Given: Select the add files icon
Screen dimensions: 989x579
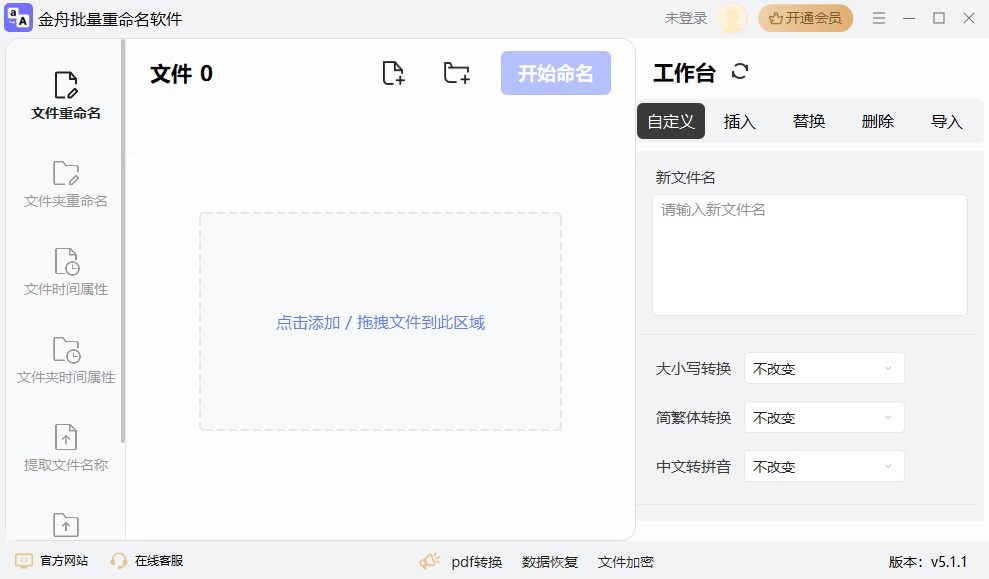Looking at the screenshot, I should [x=393, y=72].
